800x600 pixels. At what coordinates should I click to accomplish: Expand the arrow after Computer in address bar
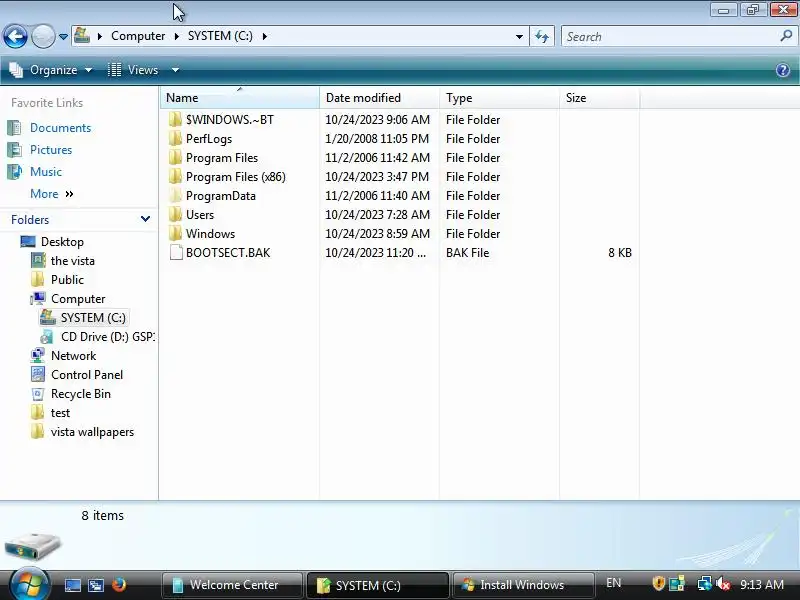177,36
